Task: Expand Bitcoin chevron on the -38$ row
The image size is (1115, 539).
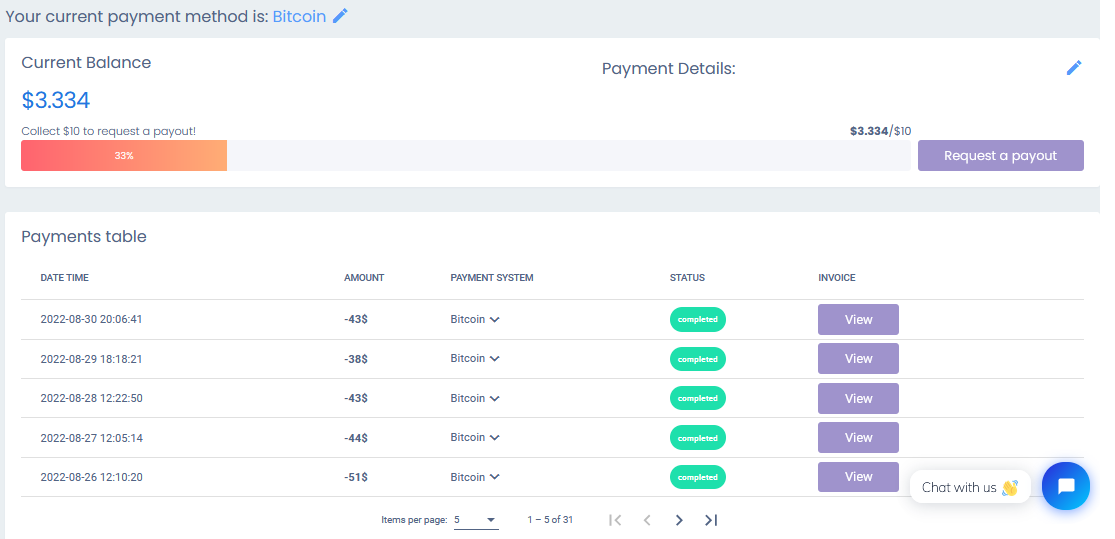Action: (495, 359)
